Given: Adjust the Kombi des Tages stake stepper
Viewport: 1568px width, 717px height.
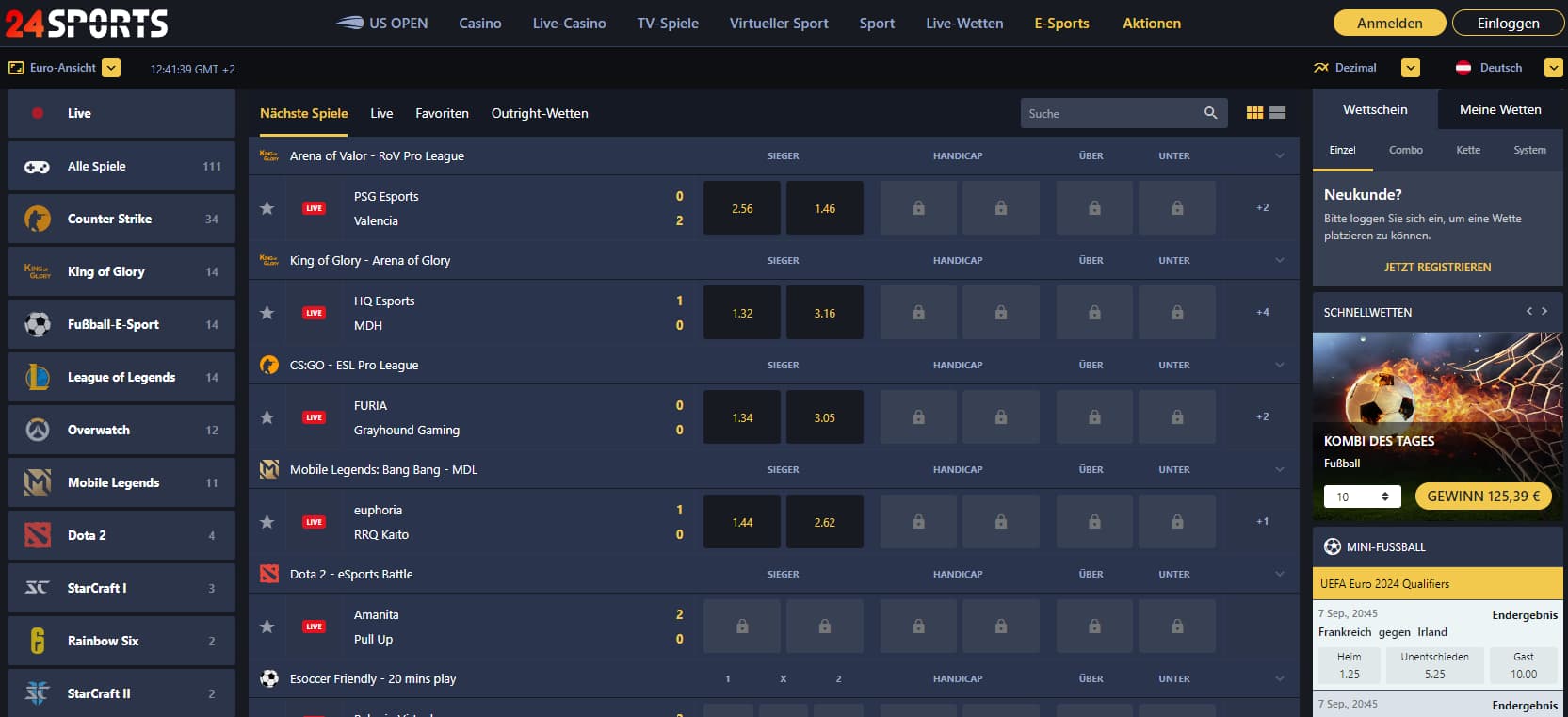Looking at the screenshot, I should point(1384,497).
